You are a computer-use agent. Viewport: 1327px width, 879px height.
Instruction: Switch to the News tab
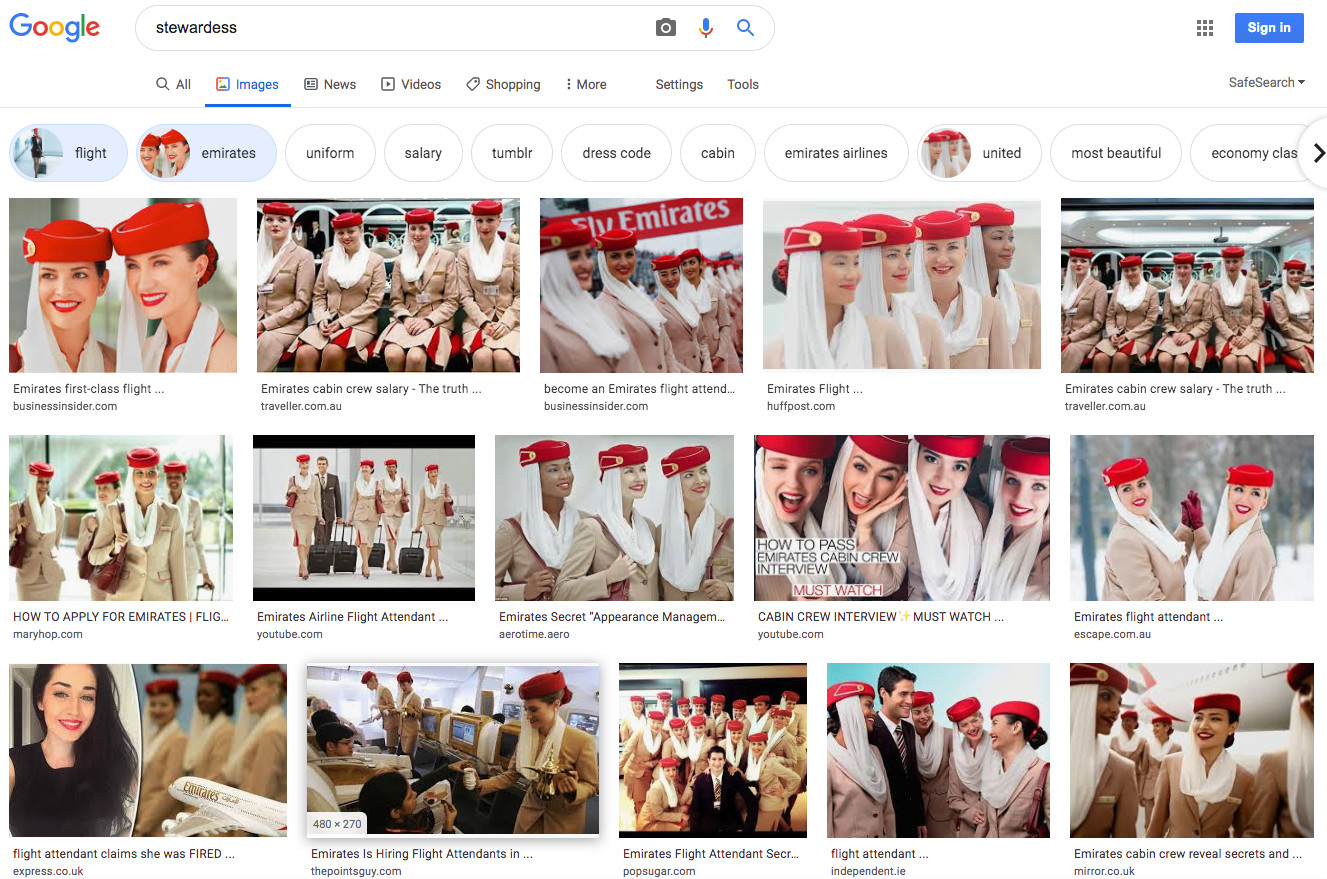[330, 85]
